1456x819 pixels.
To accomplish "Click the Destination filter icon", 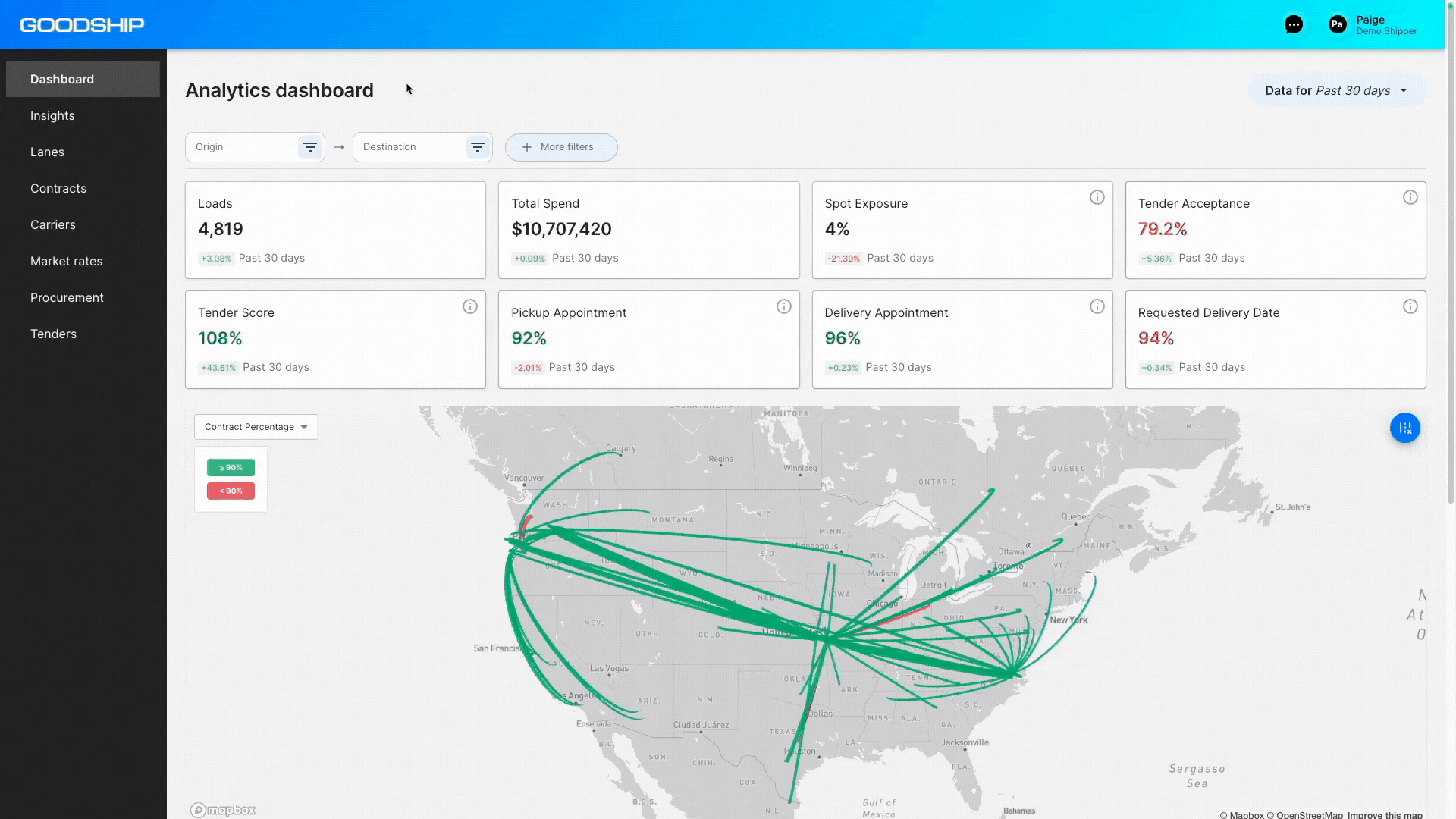I will click(x=478, y=147).
